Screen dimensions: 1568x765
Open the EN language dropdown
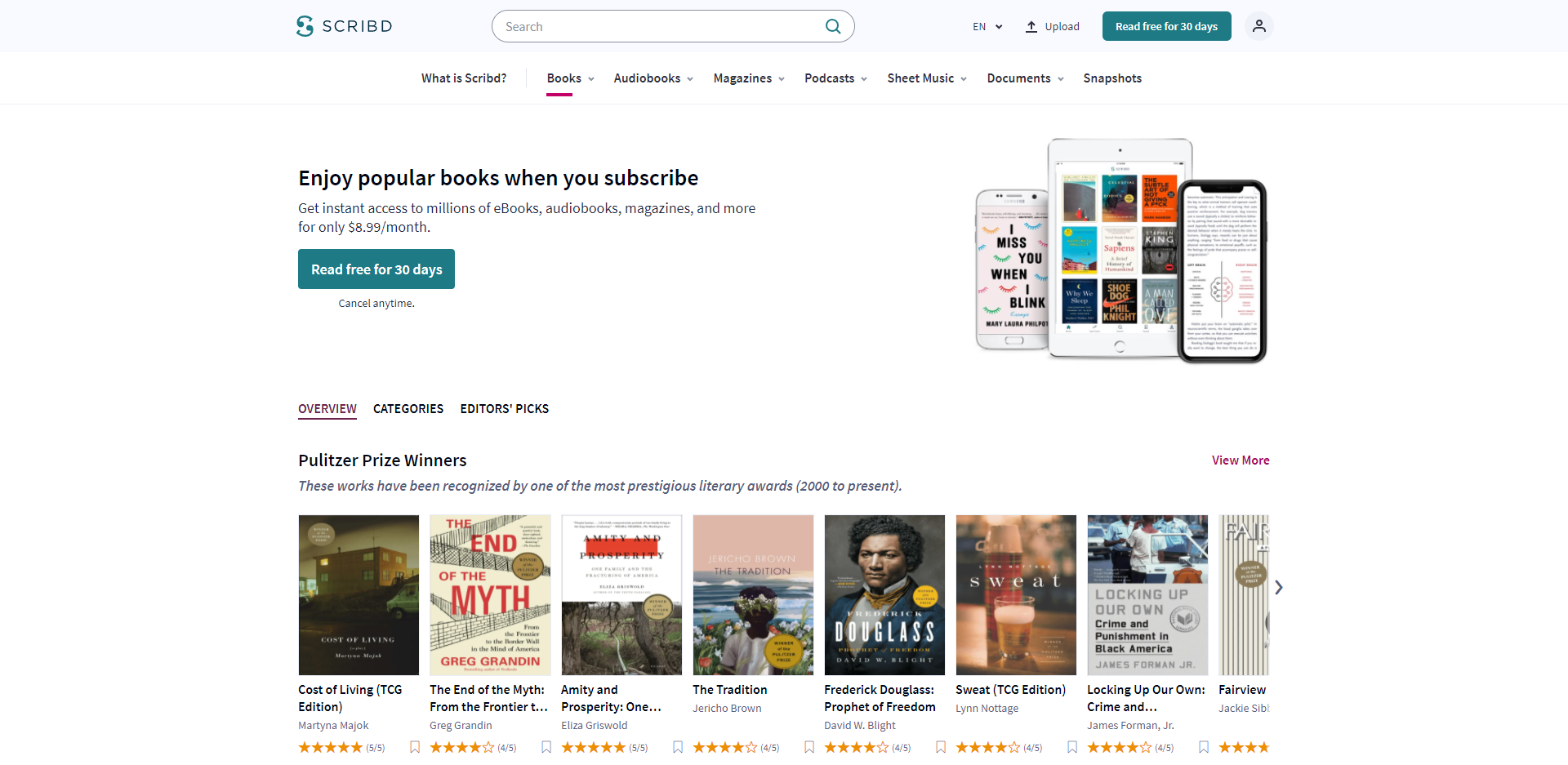click(x=987, y=26)
